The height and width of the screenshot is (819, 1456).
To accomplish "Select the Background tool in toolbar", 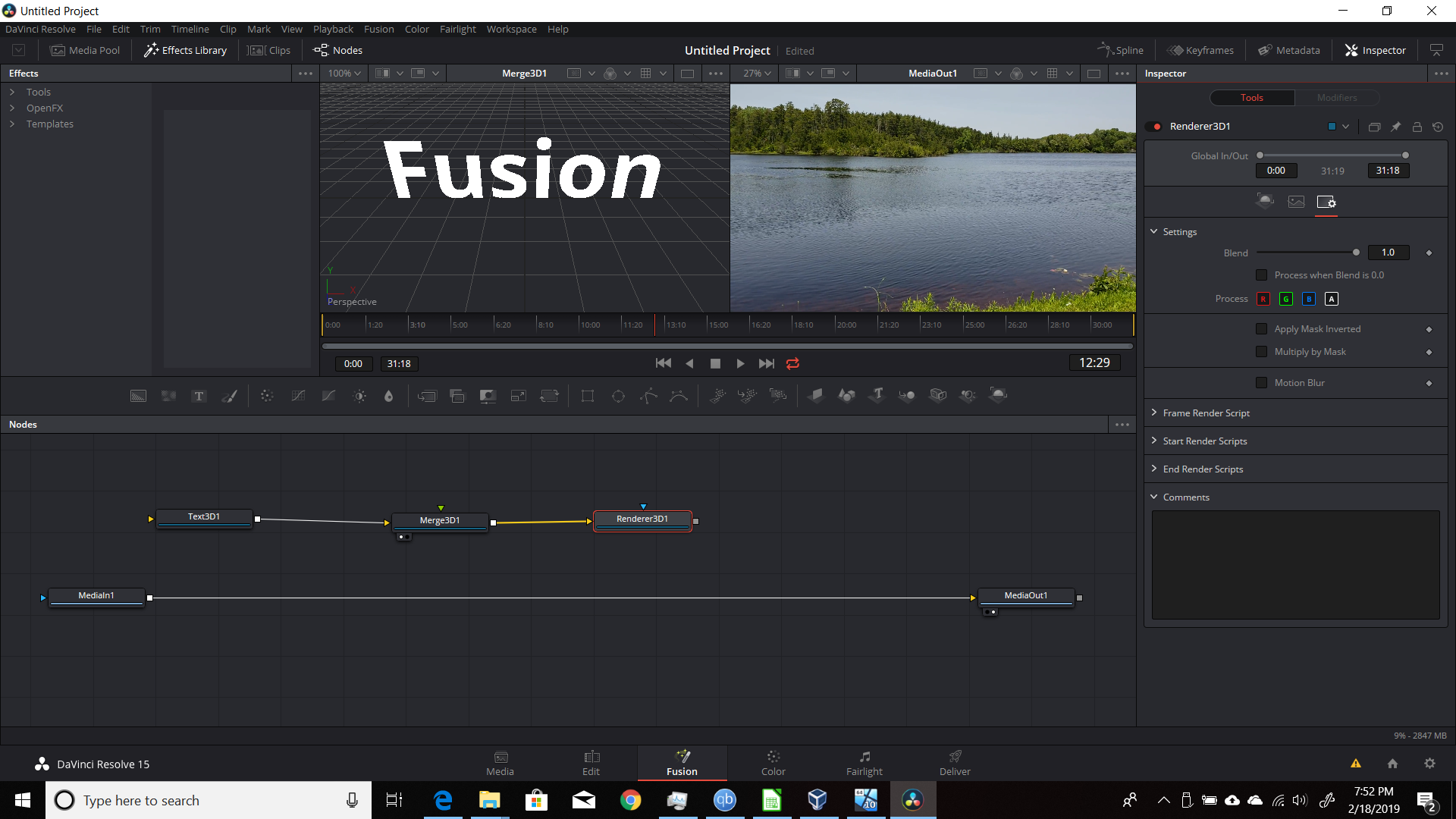I will tap(138, 396).
